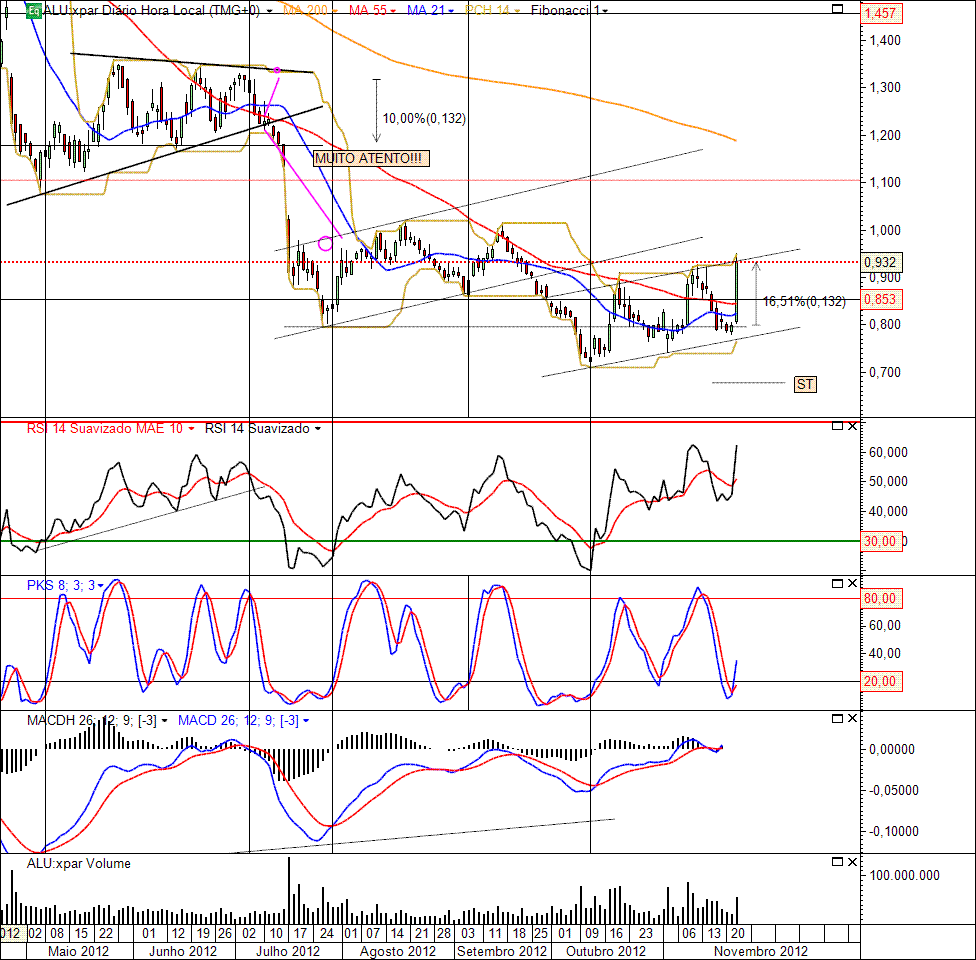Click Novembro 2012 on the time axis
Viewport: 976px width, 960px height.
point(761,951)
